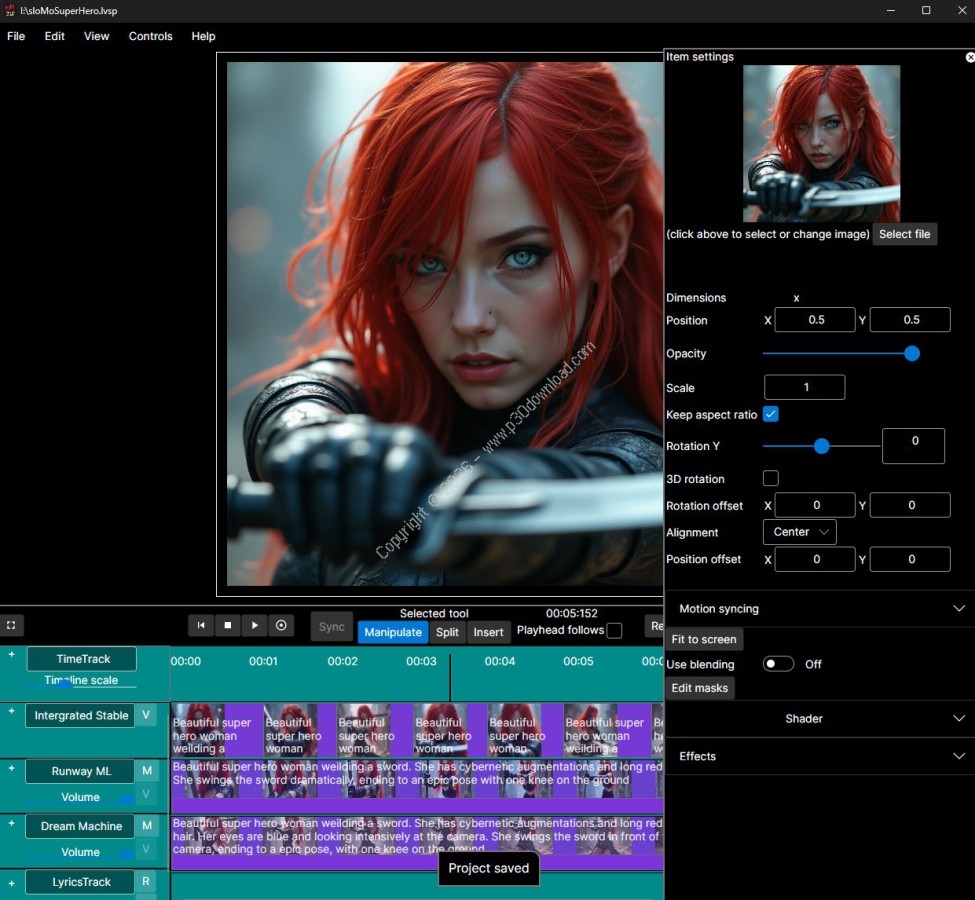Open the View menu

(x=96, y=36)
